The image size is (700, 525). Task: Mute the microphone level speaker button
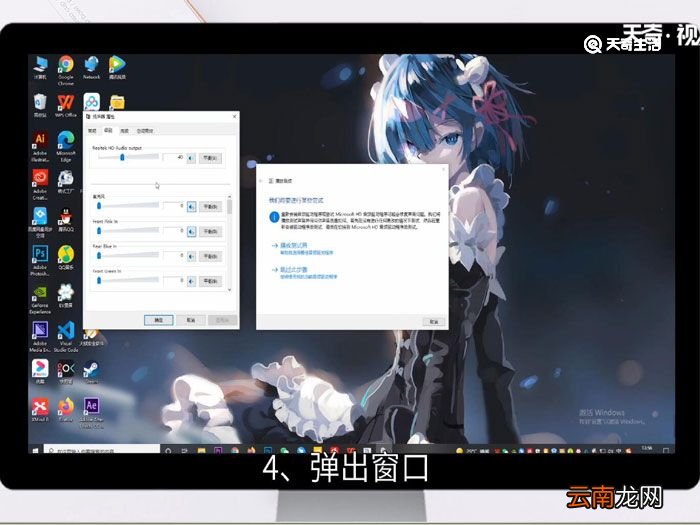coord(192,207)
